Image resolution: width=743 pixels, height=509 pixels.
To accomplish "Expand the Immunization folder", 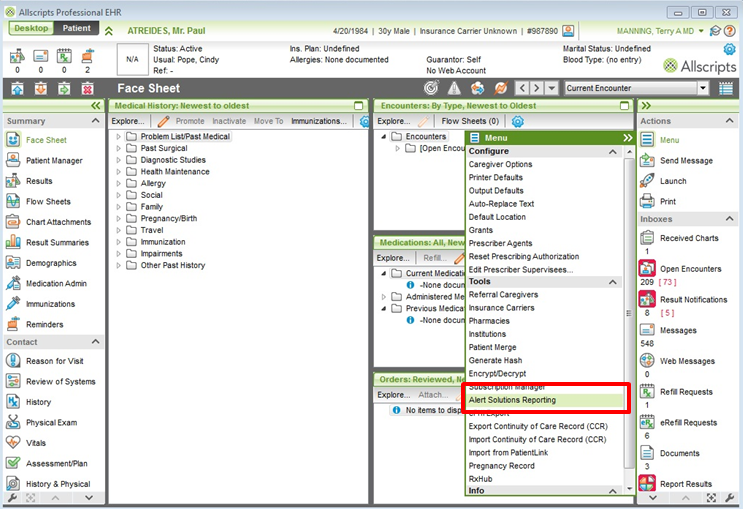I will [x=118, y=242].
